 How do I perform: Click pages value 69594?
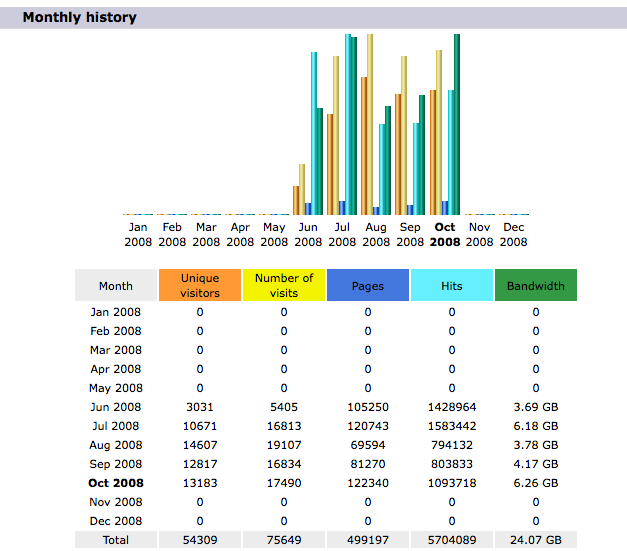point(368,445)
